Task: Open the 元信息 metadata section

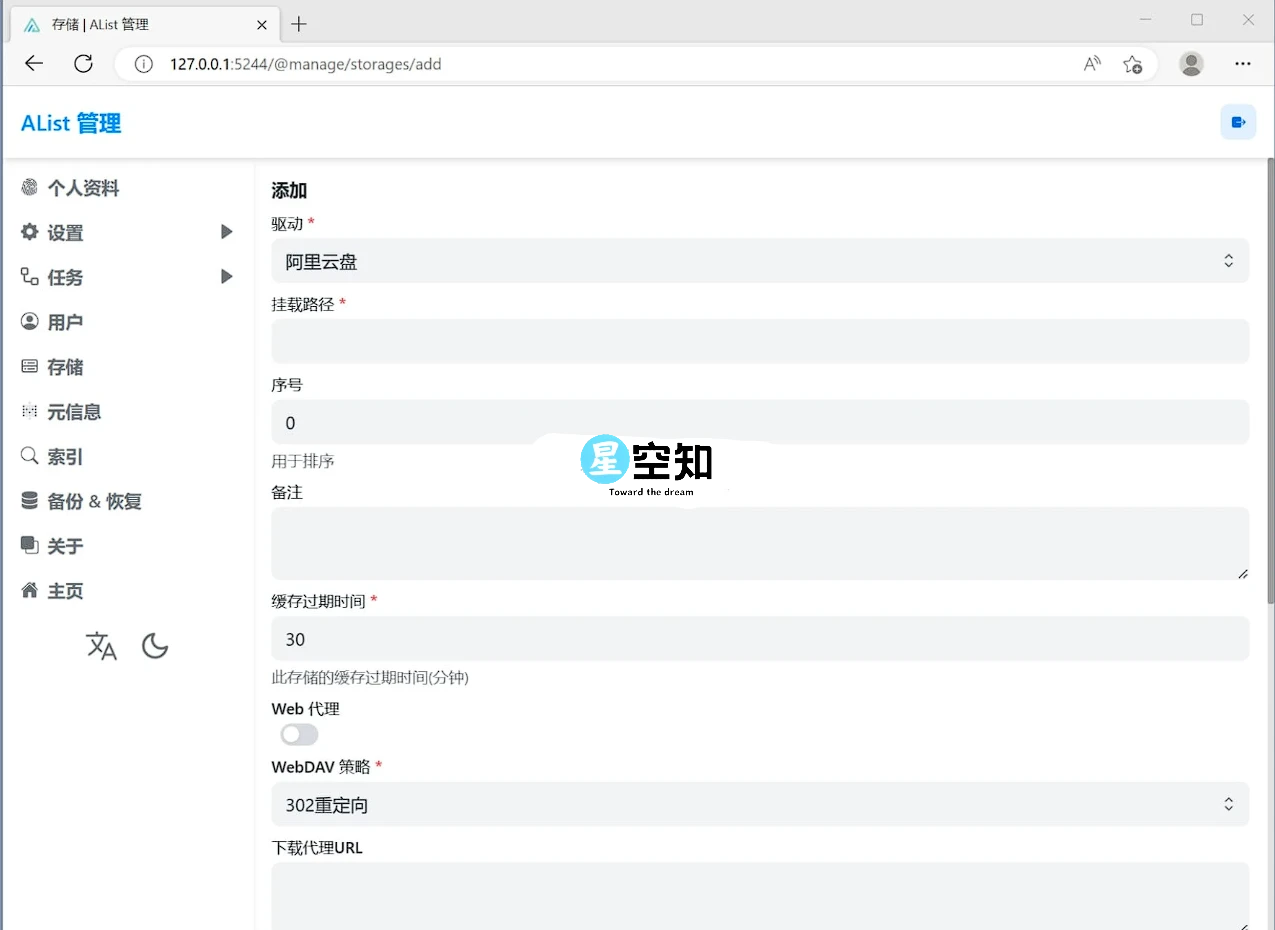Action: (75, 411)
